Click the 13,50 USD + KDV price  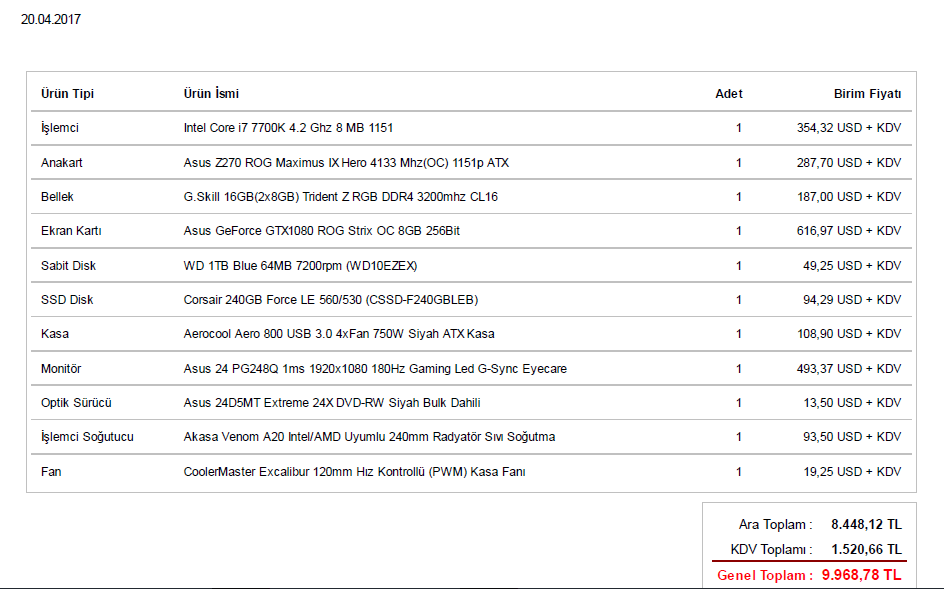click(852, 402)
